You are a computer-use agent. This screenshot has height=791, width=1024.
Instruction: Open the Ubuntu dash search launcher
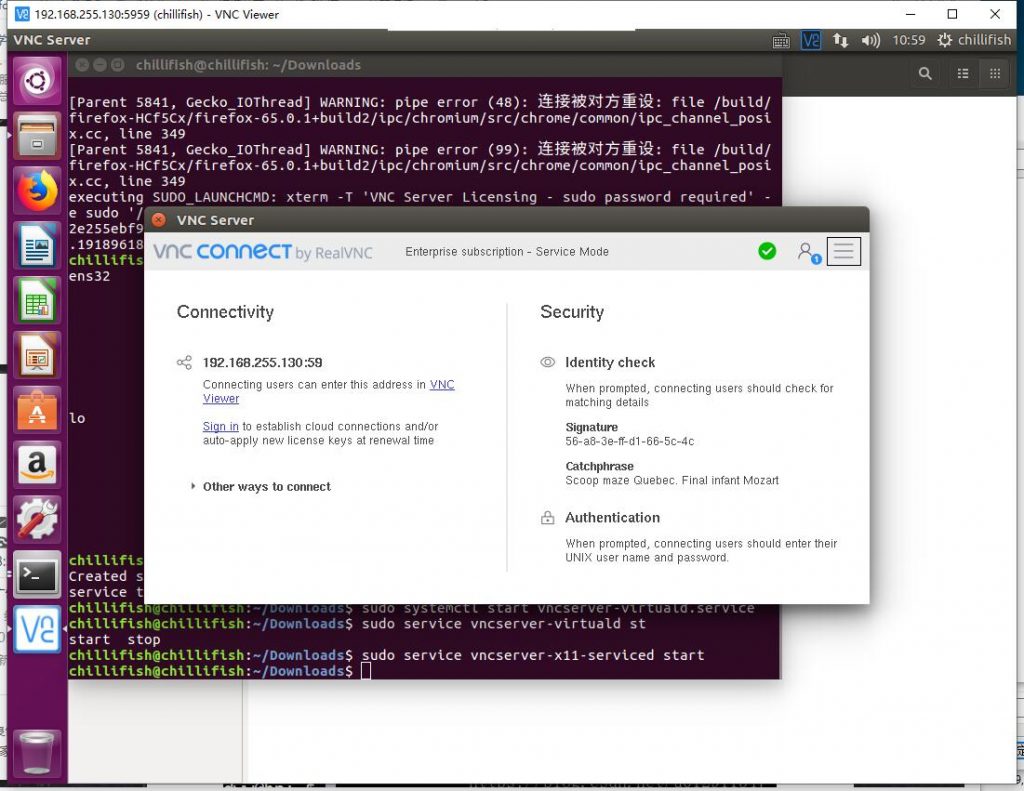click(37, 82)
